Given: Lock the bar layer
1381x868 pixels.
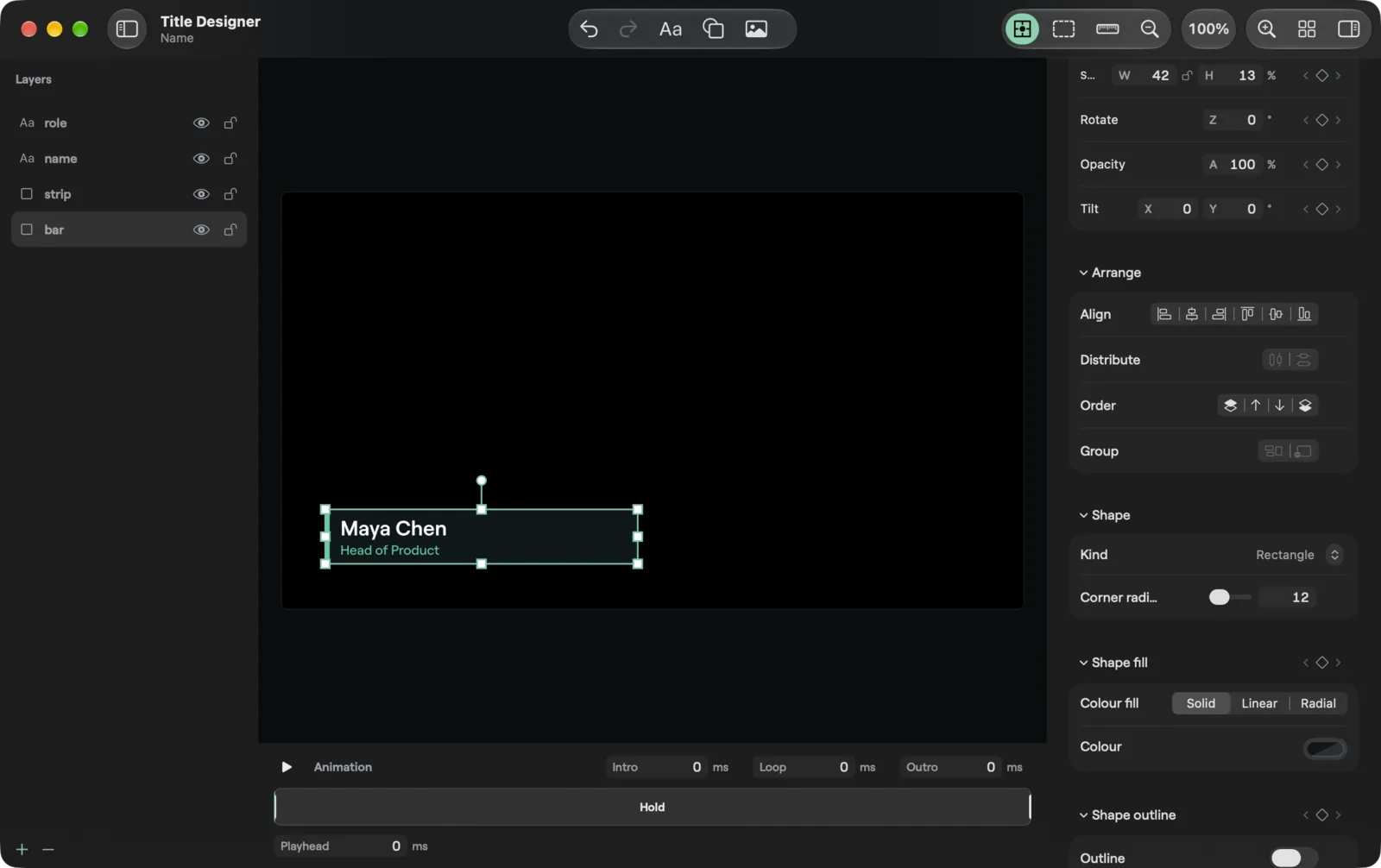Looking at the screenshot, I should pyautogui.click(x=230, y=230).
